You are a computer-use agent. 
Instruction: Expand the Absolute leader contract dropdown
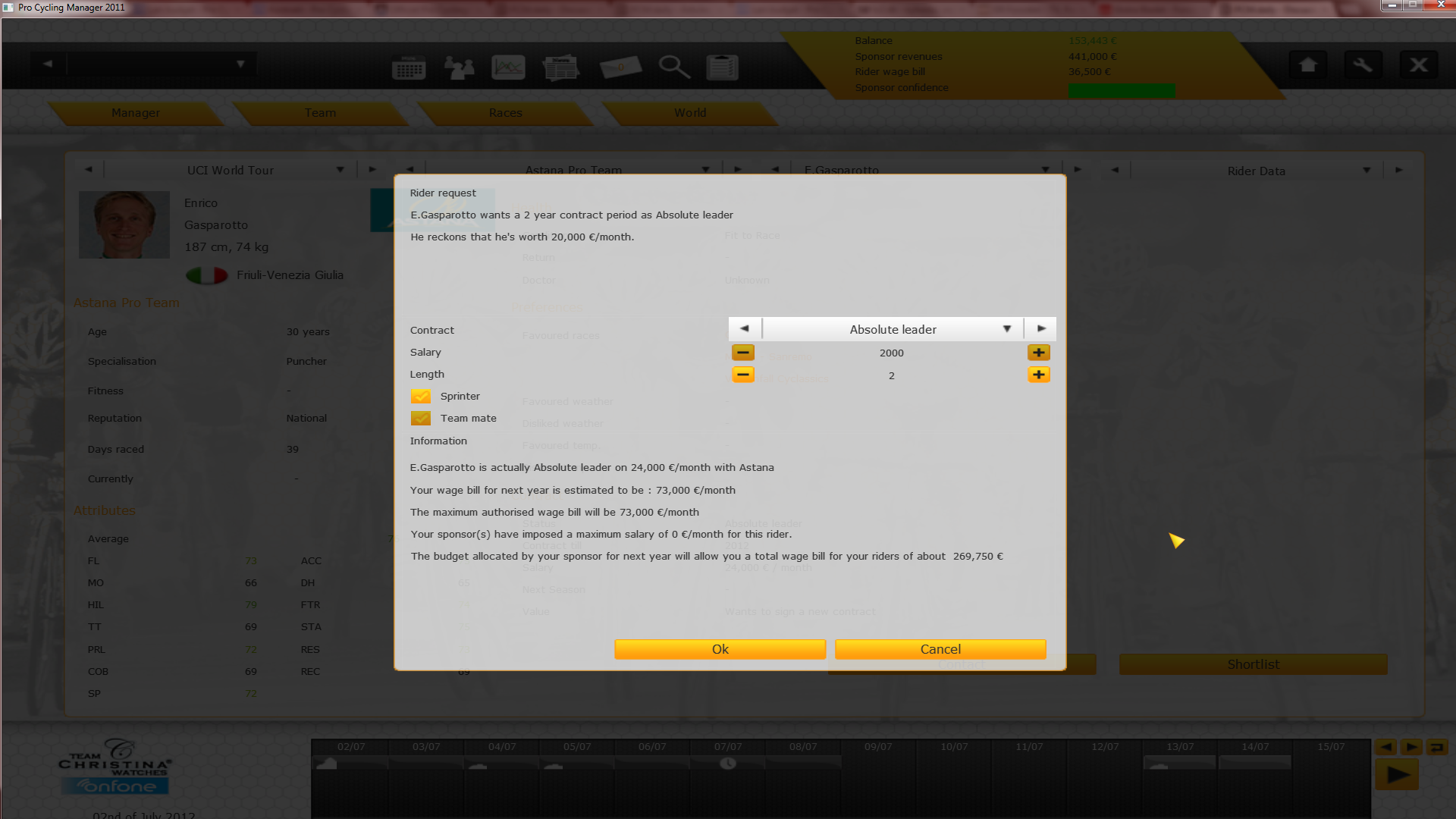(x=1006, y=329)
